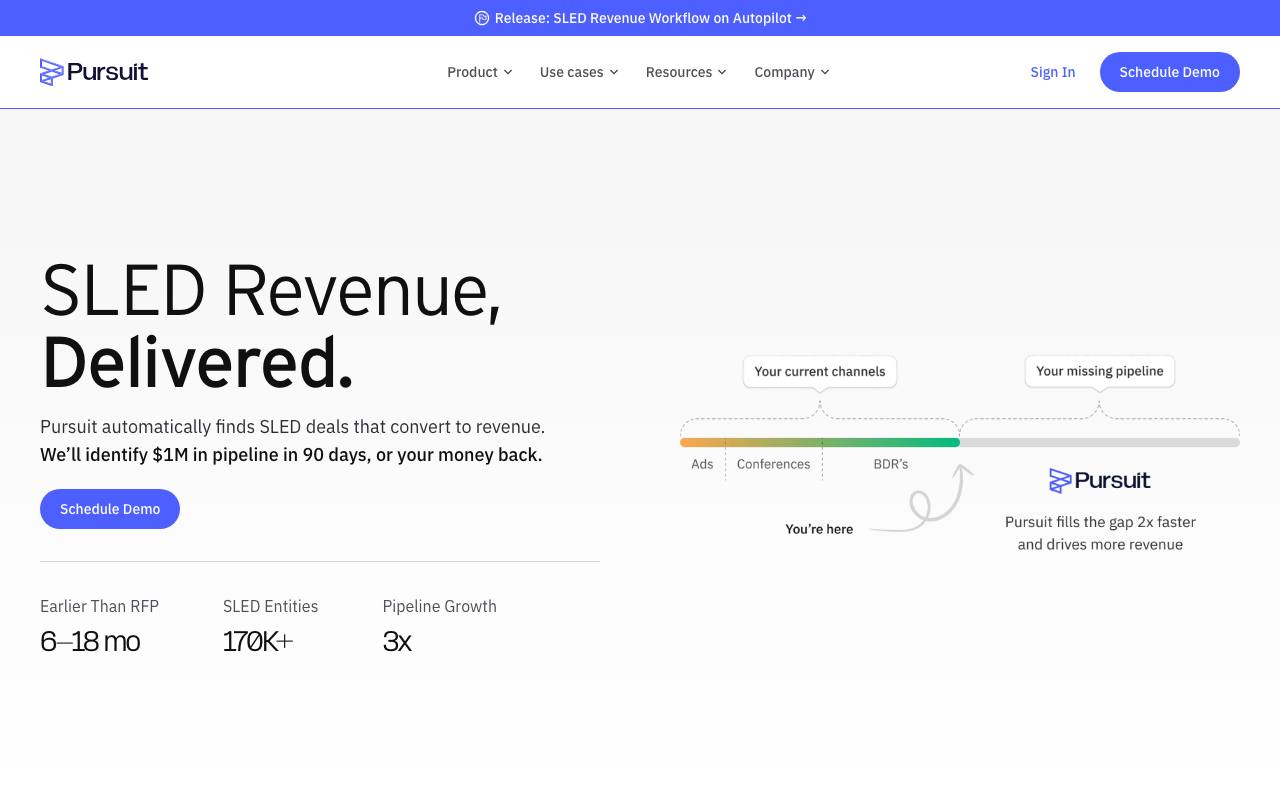
Task: Go to Sign In
Action: click(1053, 72)
